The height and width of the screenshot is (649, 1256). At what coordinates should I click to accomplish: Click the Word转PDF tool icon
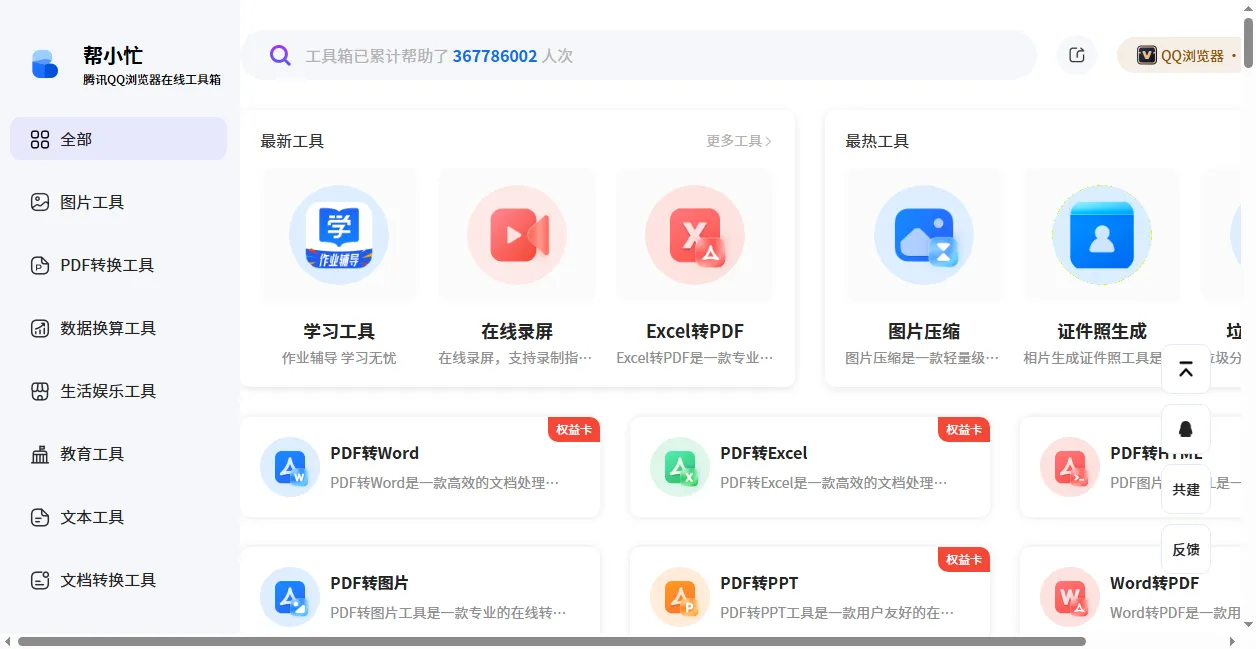coord(1069,596)
